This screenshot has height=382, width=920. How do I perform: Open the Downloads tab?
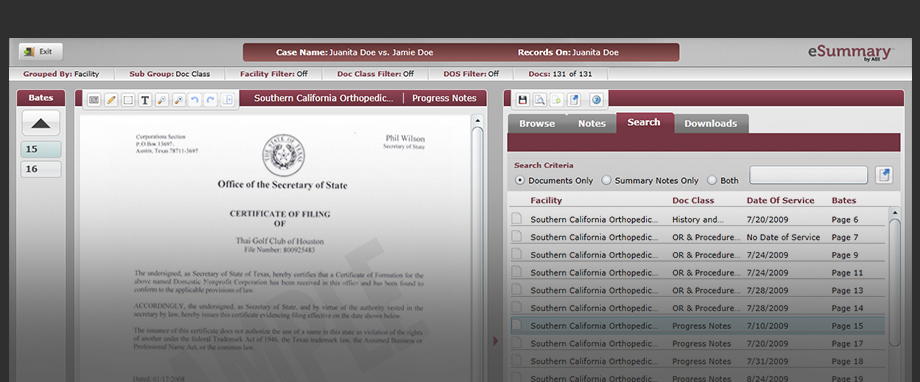coord(711,124)
